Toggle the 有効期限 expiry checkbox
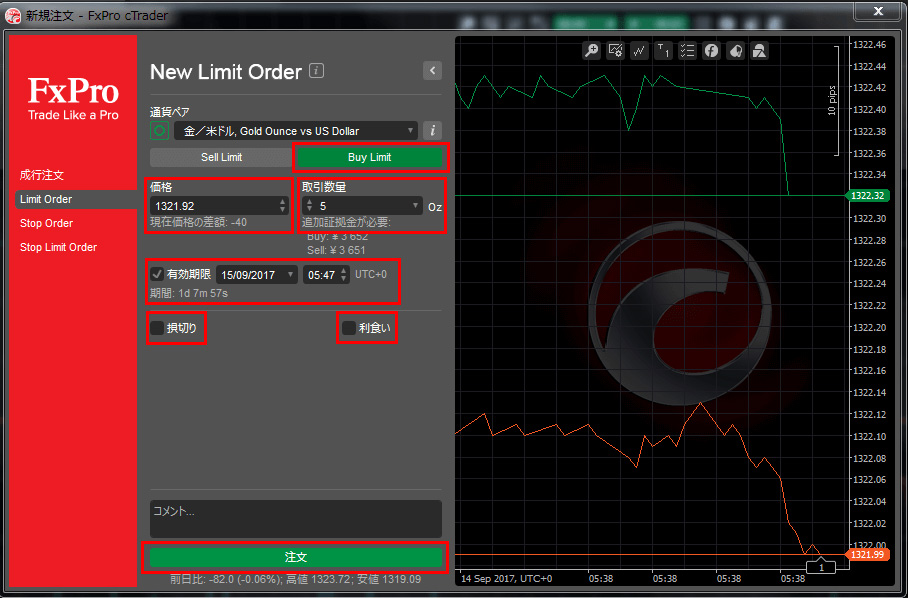Screen dimensions: 910x598 click(157, 274)
